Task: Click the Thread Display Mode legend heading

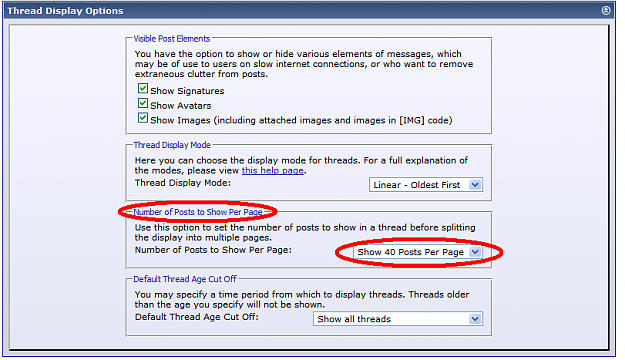Action: point(172,145)
